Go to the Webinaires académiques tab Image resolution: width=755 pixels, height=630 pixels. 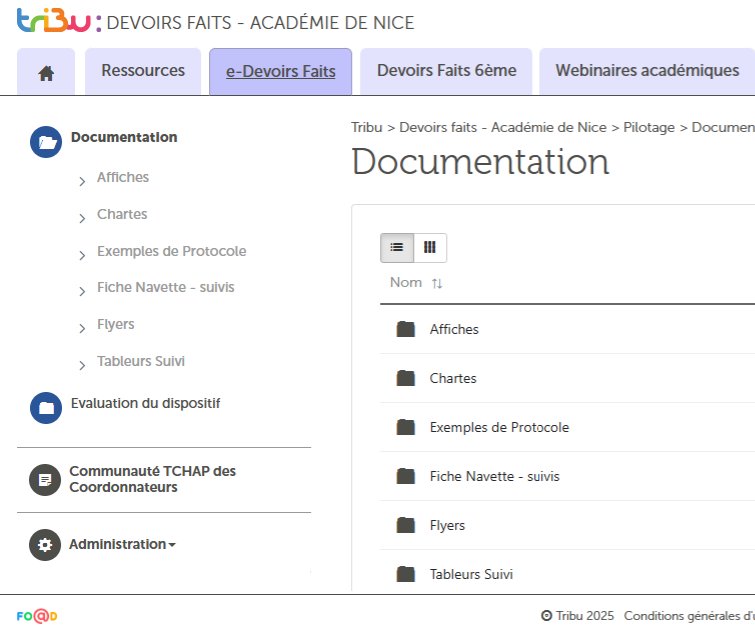point(647,71)
